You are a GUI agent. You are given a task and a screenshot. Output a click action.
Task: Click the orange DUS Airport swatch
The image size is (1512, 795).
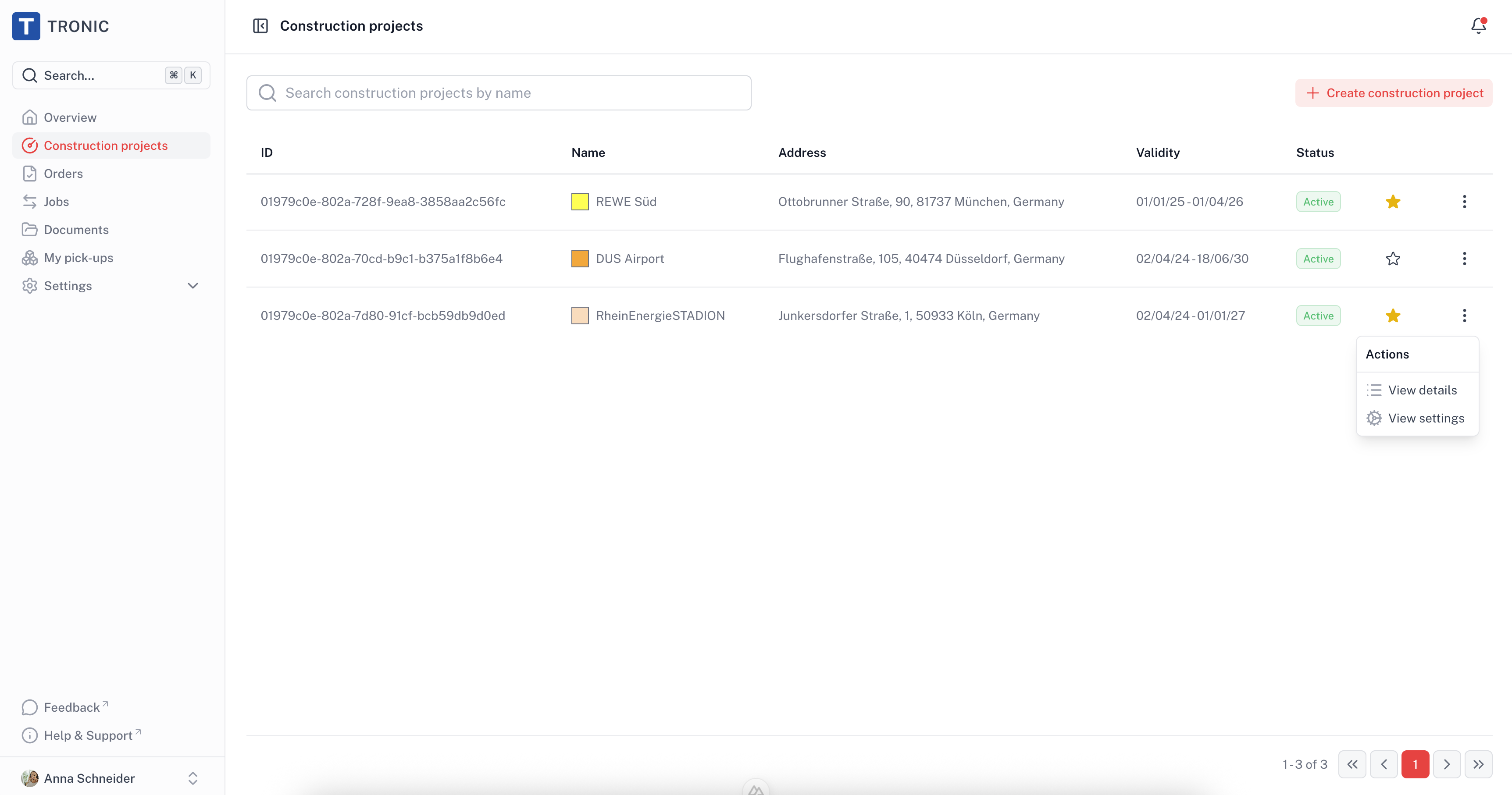[x=580, y=259]
